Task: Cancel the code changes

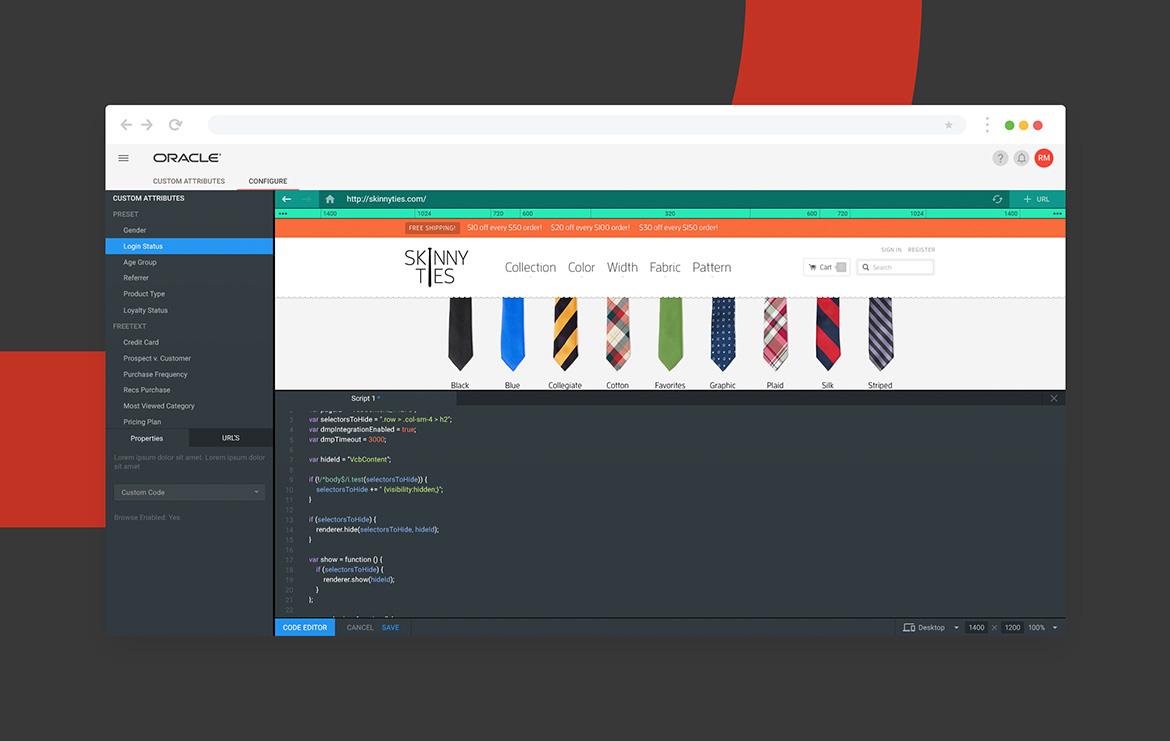Action: coord(360,628)
